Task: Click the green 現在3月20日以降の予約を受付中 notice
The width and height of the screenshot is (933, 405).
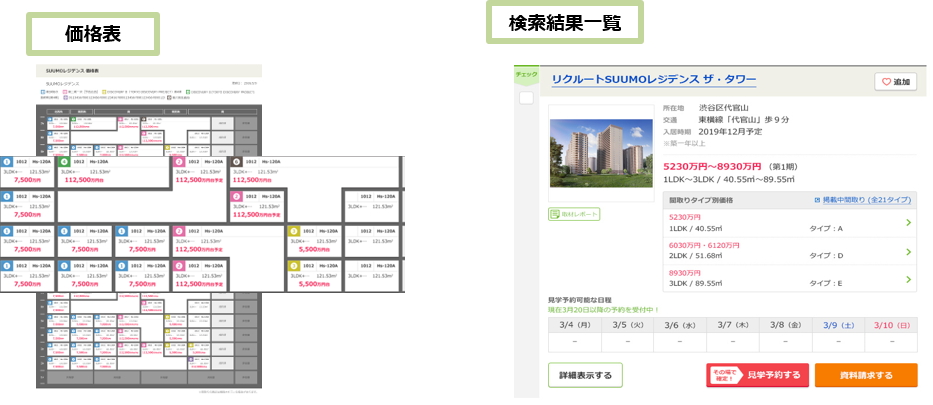Action: (603, 310)
